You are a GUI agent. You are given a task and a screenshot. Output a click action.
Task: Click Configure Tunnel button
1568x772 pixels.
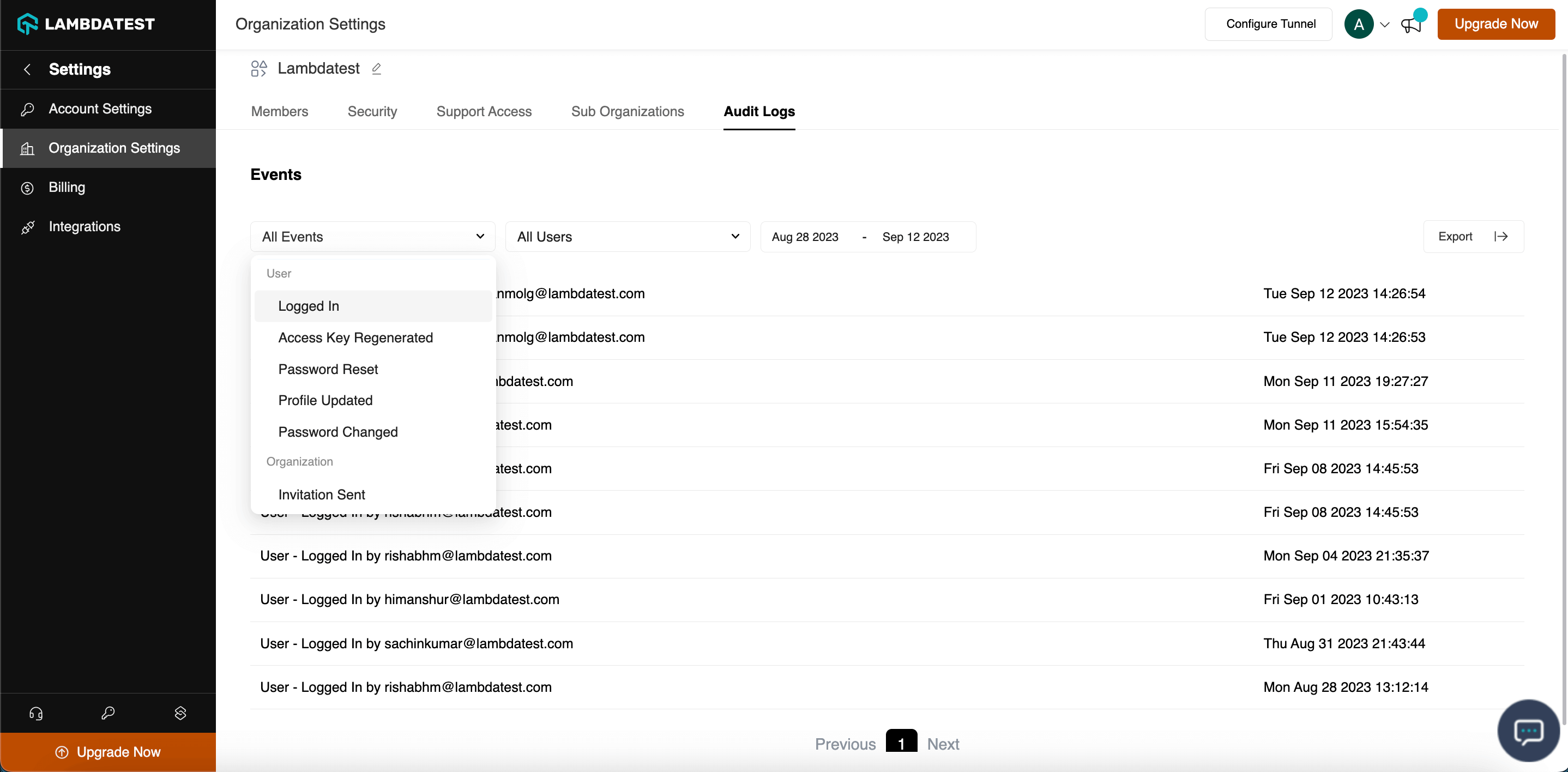1270,25
